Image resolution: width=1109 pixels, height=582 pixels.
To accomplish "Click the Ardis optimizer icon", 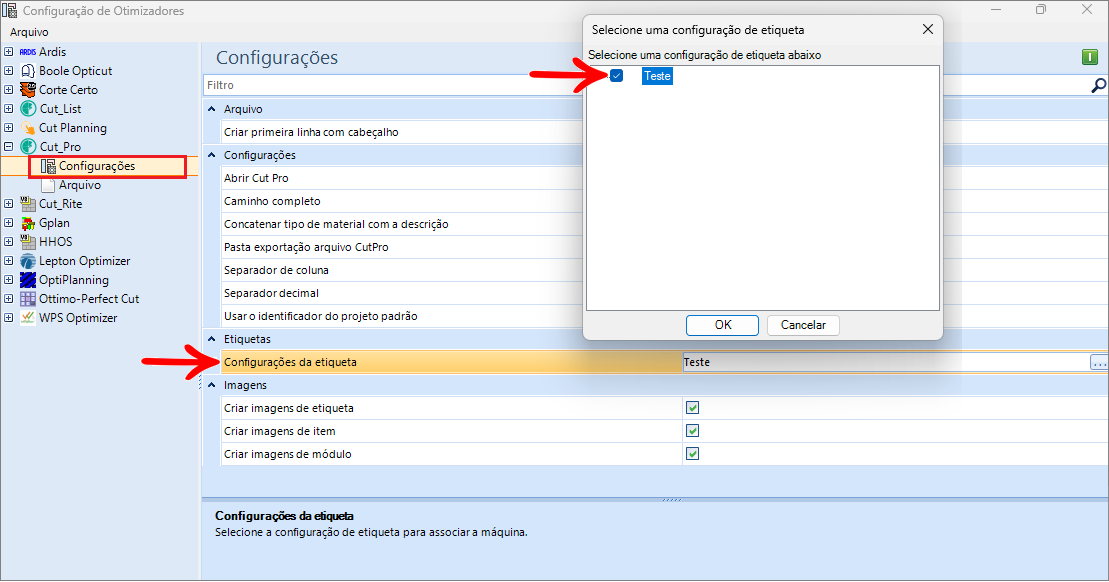I will [x=28, y=52].
